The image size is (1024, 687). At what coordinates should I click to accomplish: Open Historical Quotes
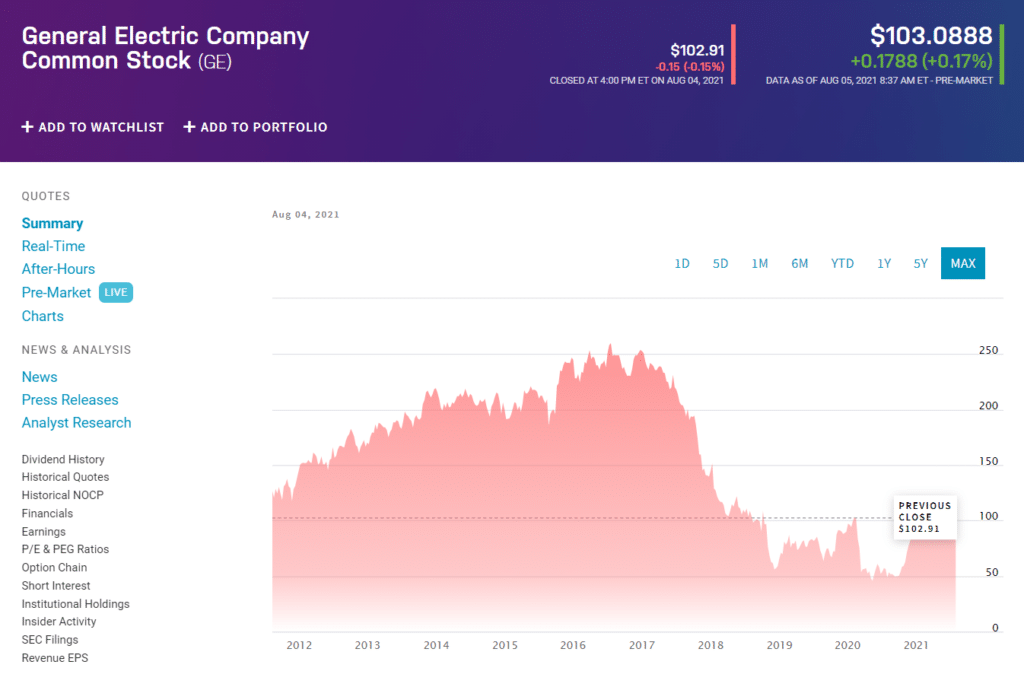coord(65,477)
